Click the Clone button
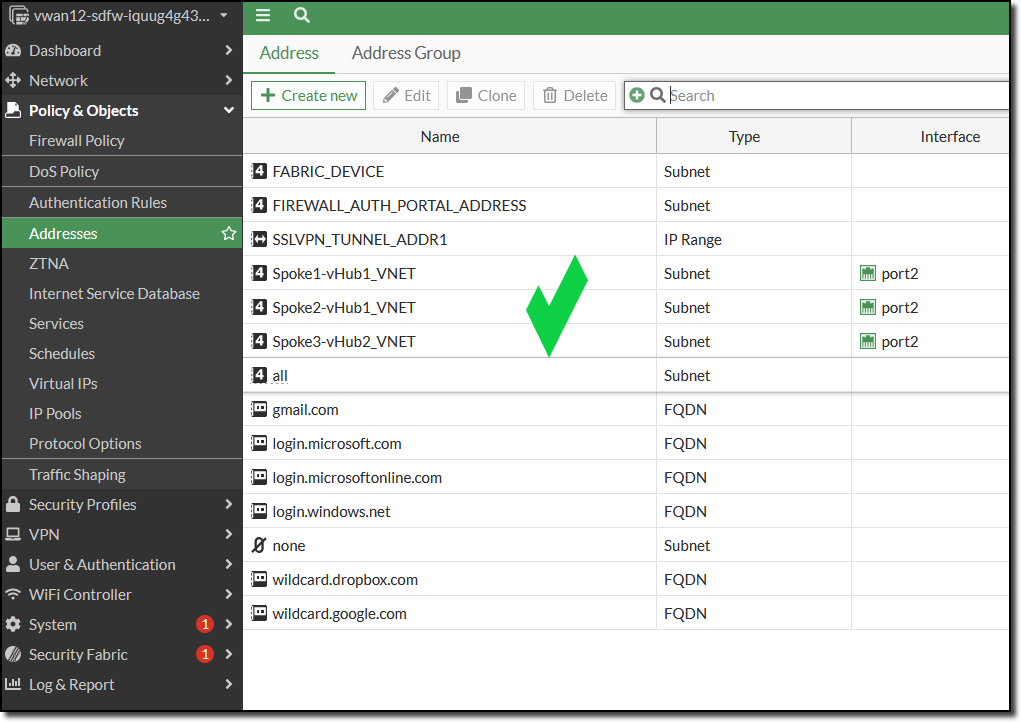The height and width of the screenshot is (722, 1021). point(486,96)
